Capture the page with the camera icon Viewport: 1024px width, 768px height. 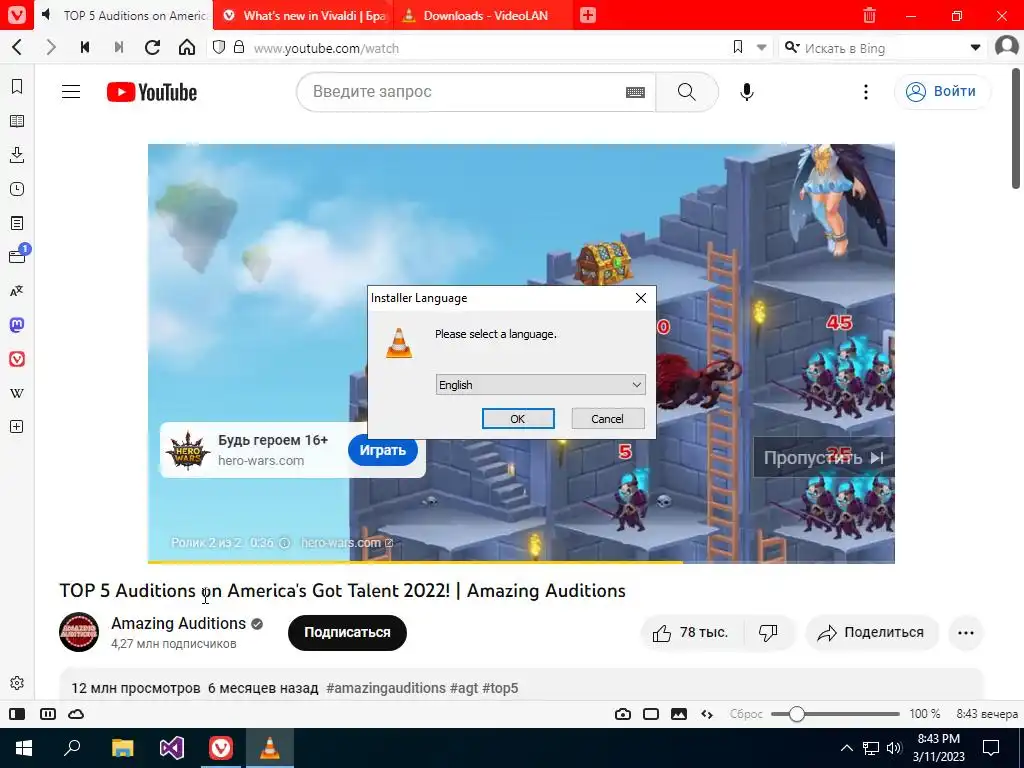pos(623,714)
